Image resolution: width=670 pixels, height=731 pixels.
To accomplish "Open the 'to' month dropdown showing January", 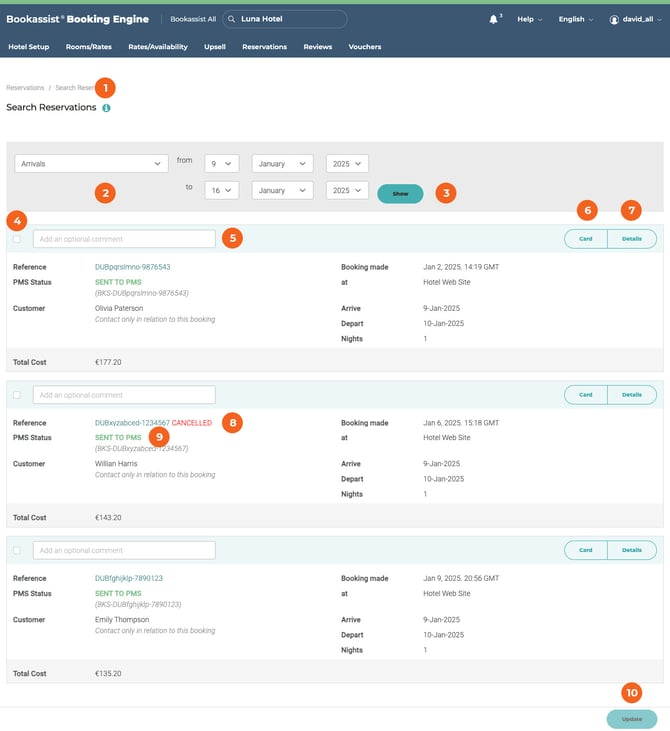I will (282, 190).
